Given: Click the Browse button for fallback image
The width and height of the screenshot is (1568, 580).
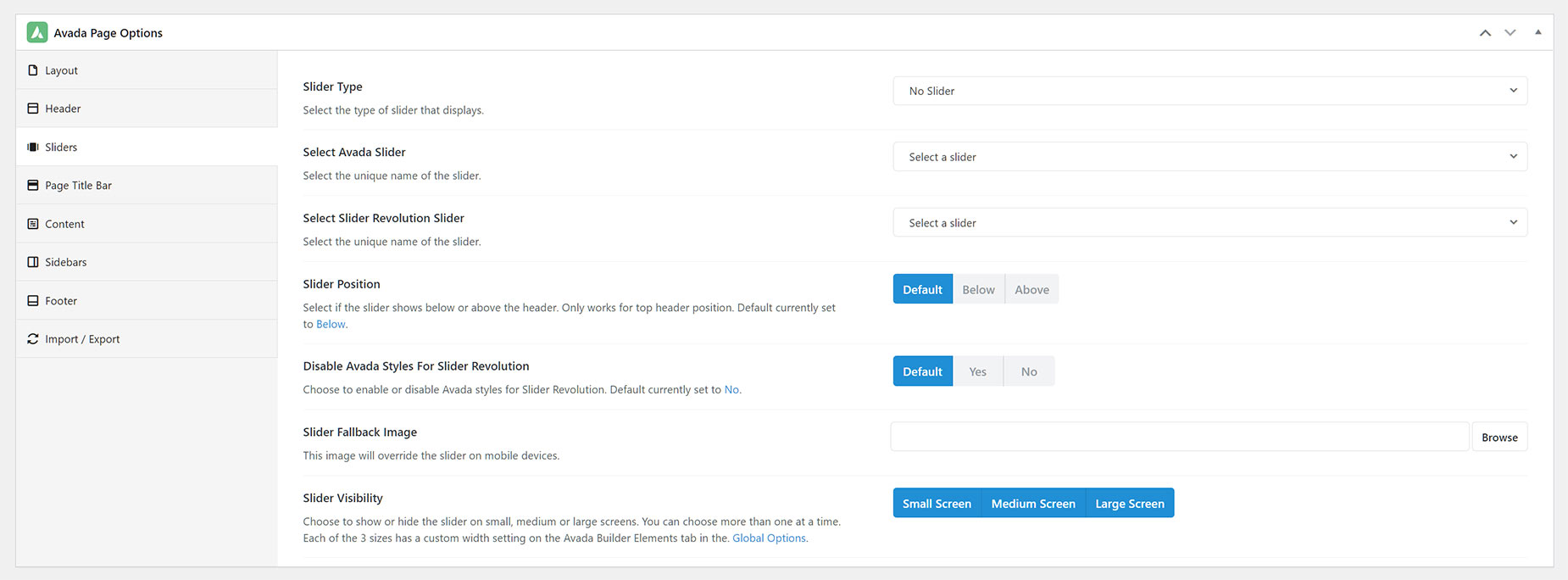Looking at the screenshot, I should pyautogui.click(x=1499, y=438).
